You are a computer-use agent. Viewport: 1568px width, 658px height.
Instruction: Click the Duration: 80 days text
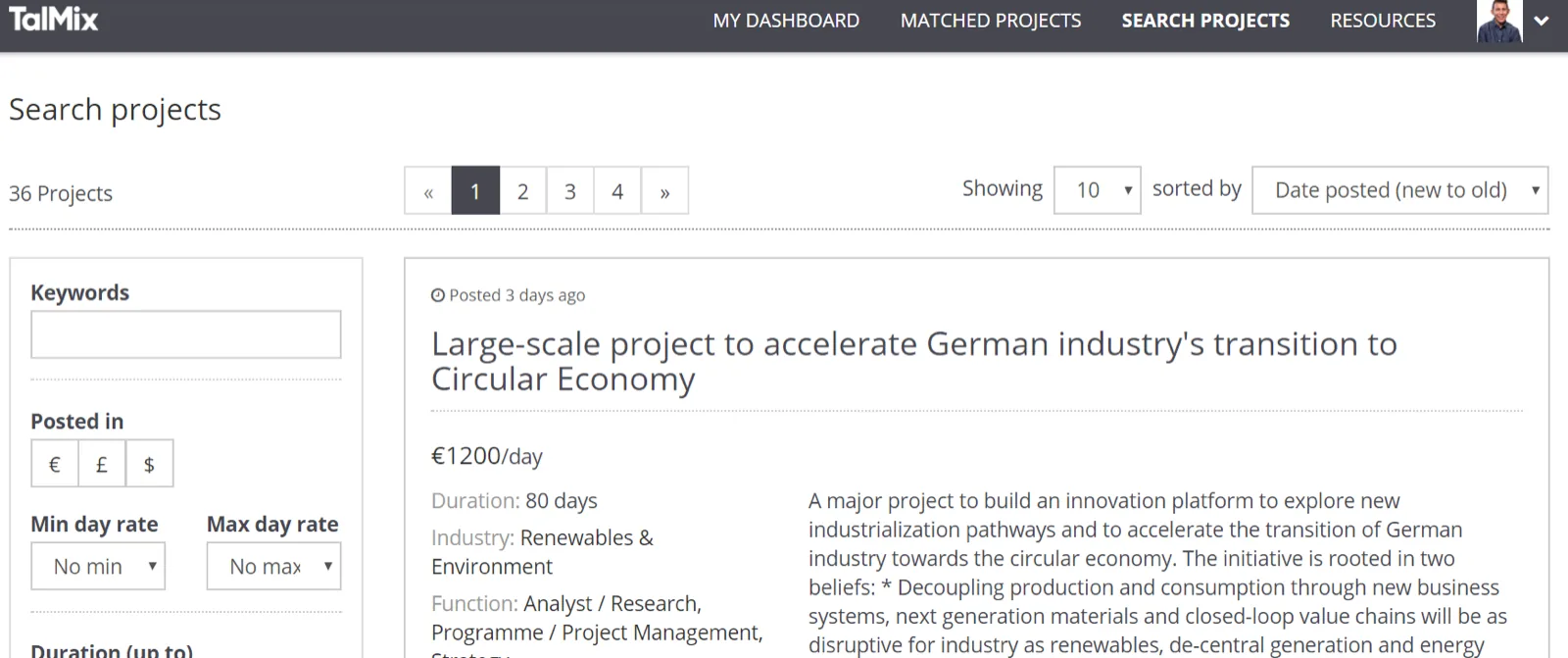pos(514,501)
